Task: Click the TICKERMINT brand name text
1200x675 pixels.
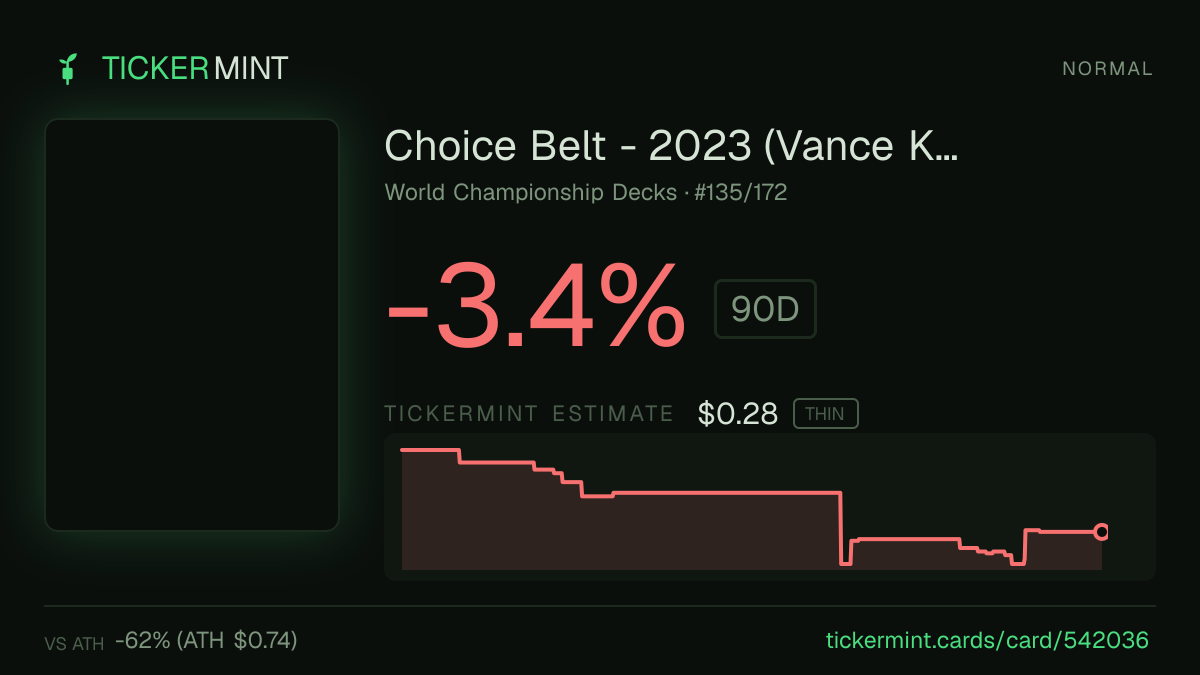Action: (x=195, y=69)
